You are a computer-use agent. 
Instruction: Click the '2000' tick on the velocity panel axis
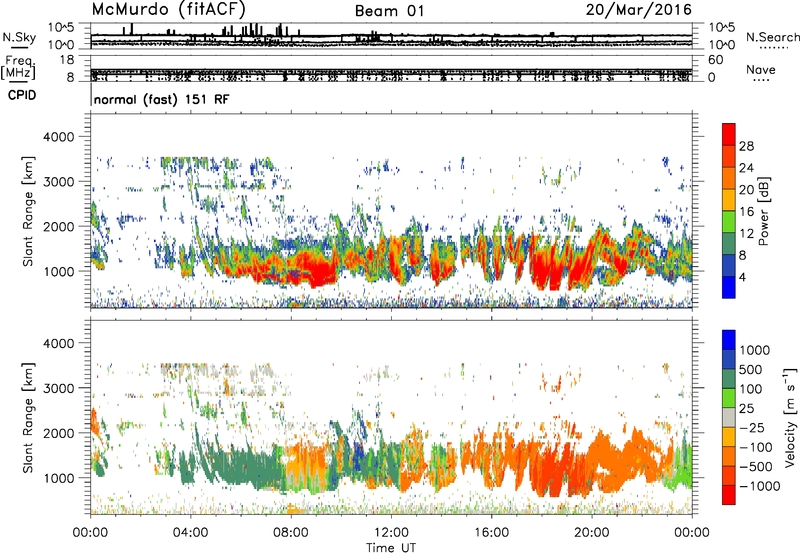[x=61, y=433]
